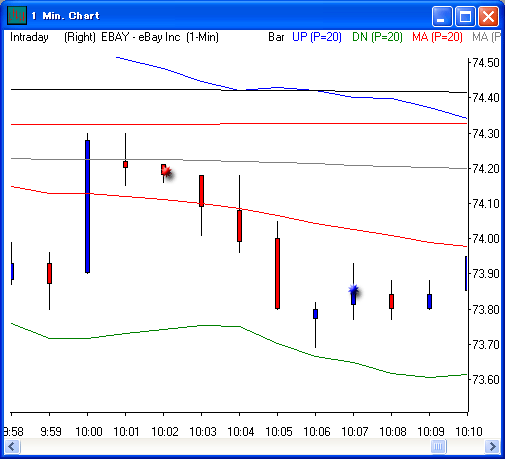Click the red MA (P=20) legend label

tap(437, 37)
